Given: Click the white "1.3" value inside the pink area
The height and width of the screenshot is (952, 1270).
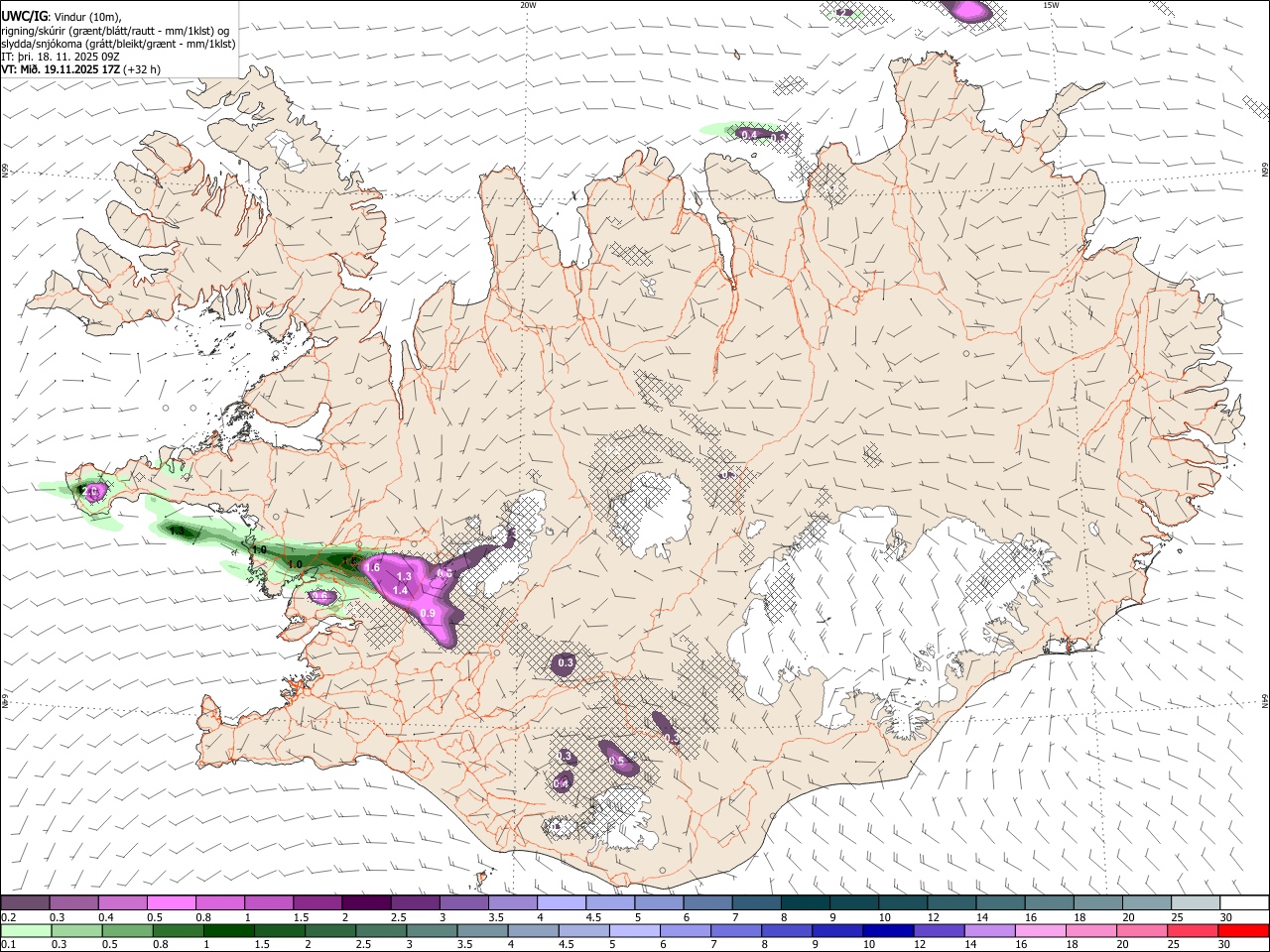Looking at the screenshot, I should click(404, 576).
